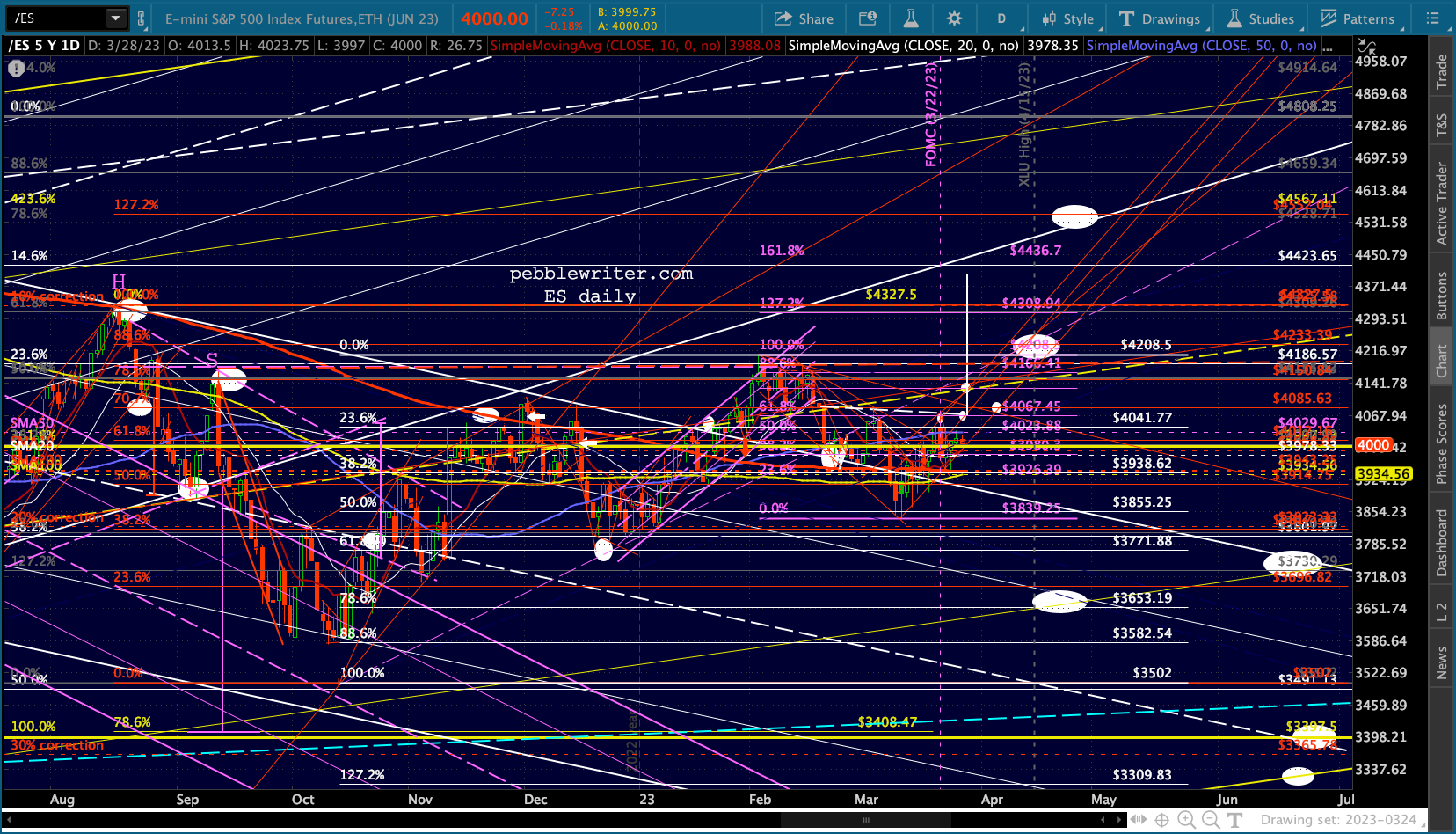
Task: Click the SimpleMovingAvg (CLOSE, 10, 0, no) label
Action: coord(605,46)
